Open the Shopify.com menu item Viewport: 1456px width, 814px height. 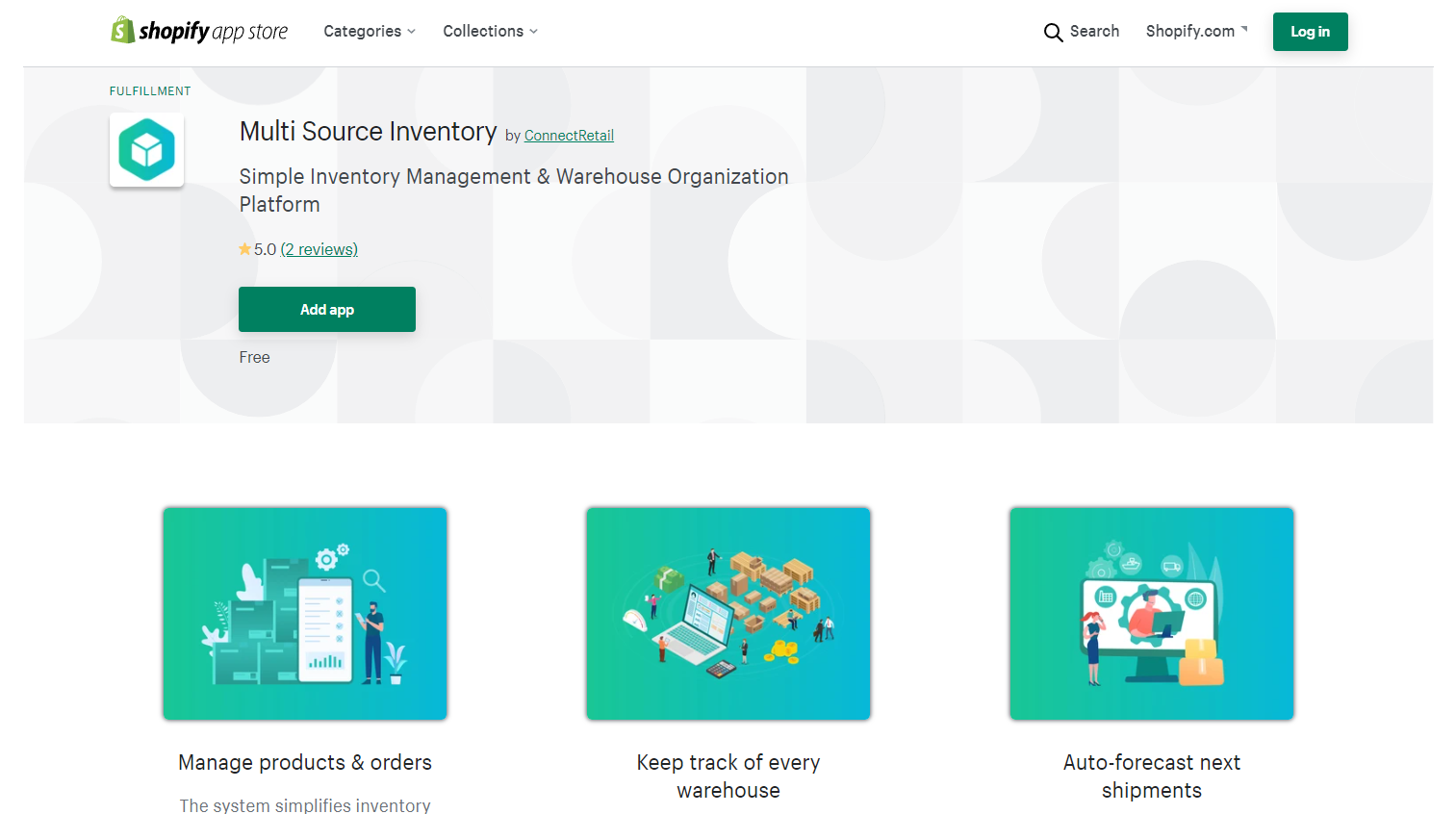[1189, 31]
